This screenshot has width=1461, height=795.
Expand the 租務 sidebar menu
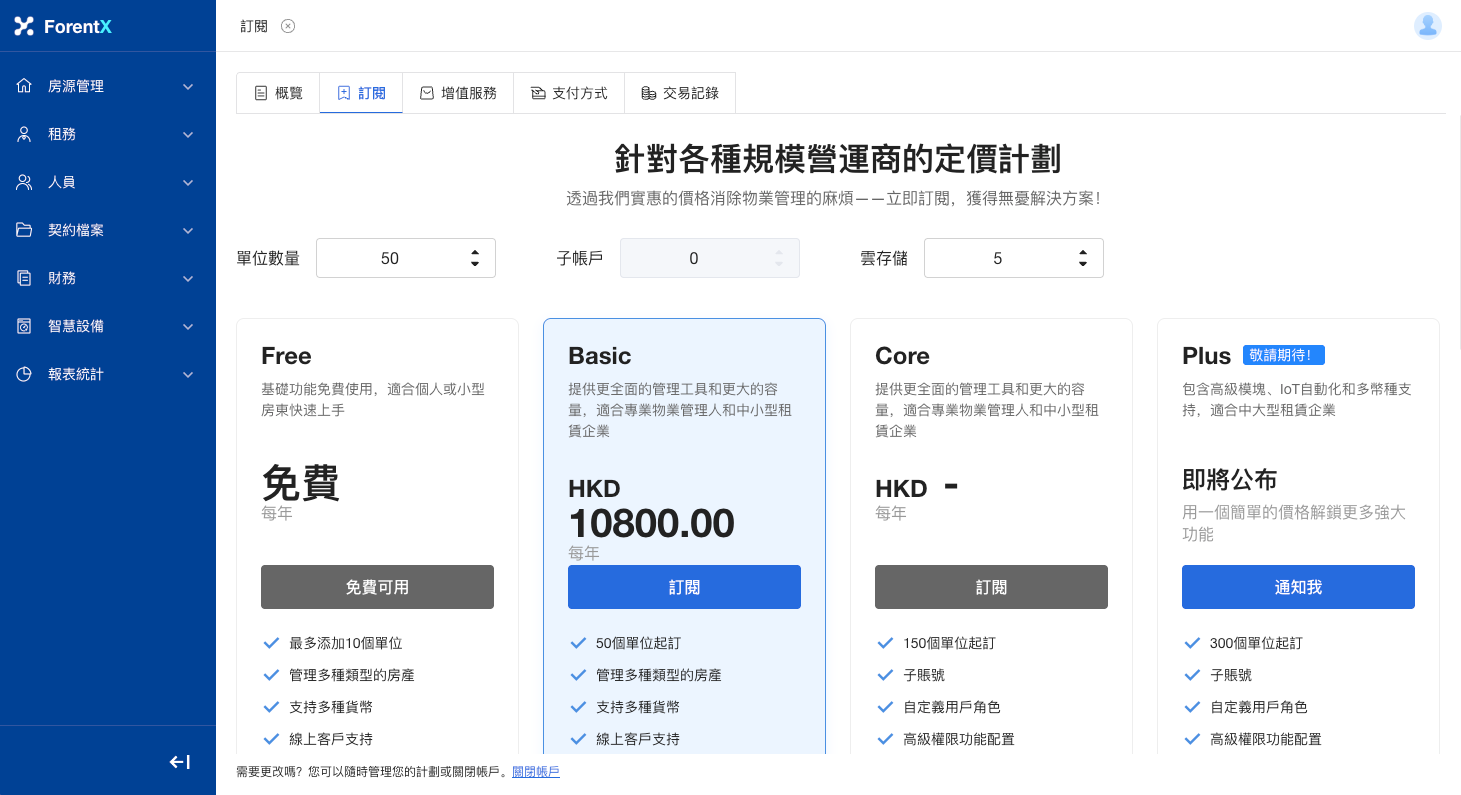tap(188, 134)
